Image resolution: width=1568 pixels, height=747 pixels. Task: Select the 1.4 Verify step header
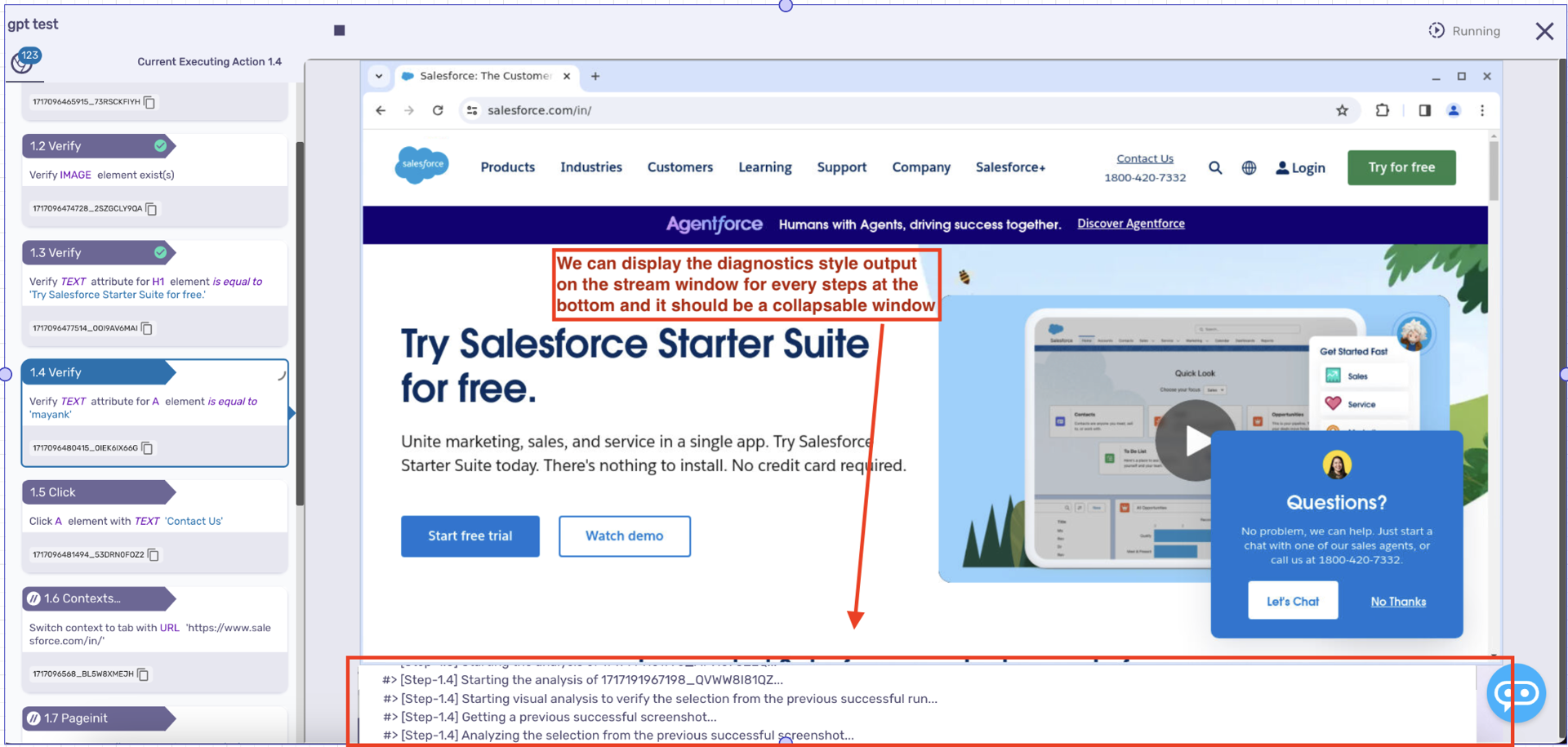(x=98, y=372)
